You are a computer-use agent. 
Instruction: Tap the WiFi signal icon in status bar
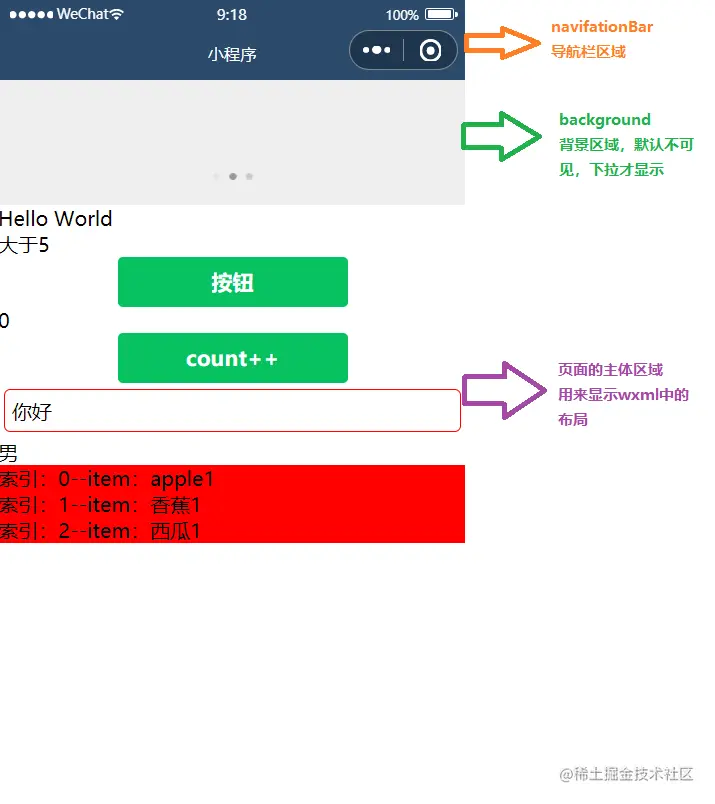pyautogui.click(x=117, y=14)
